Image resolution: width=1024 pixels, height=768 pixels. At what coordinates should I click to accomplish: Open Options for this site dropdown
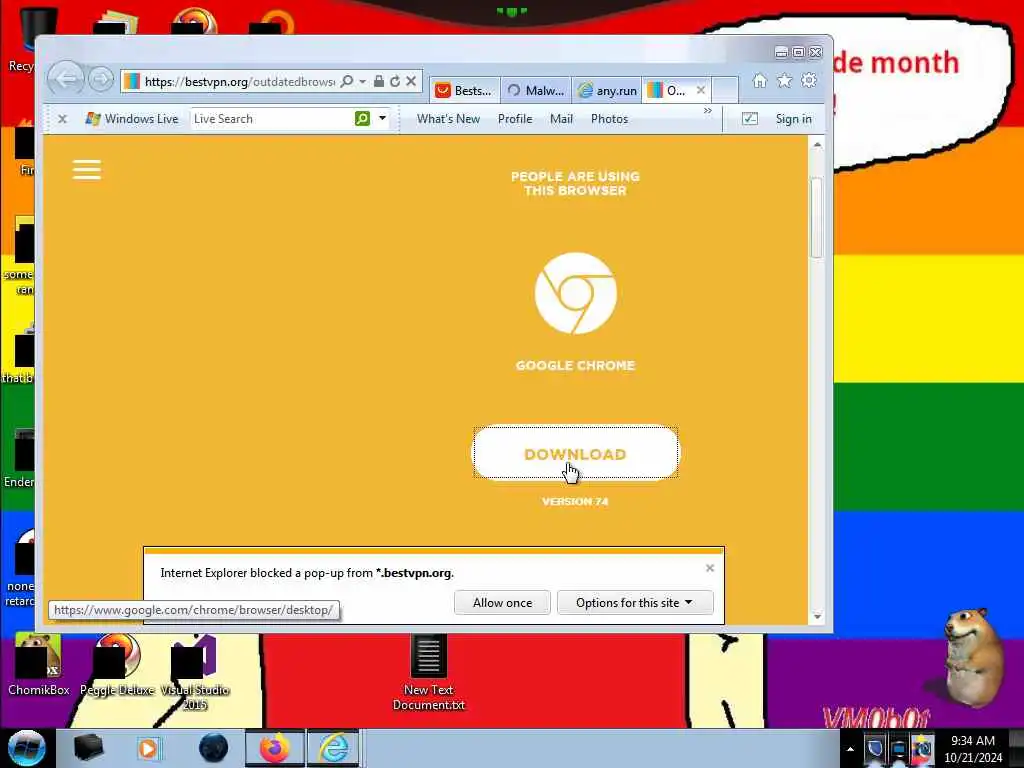coord(635,603)
